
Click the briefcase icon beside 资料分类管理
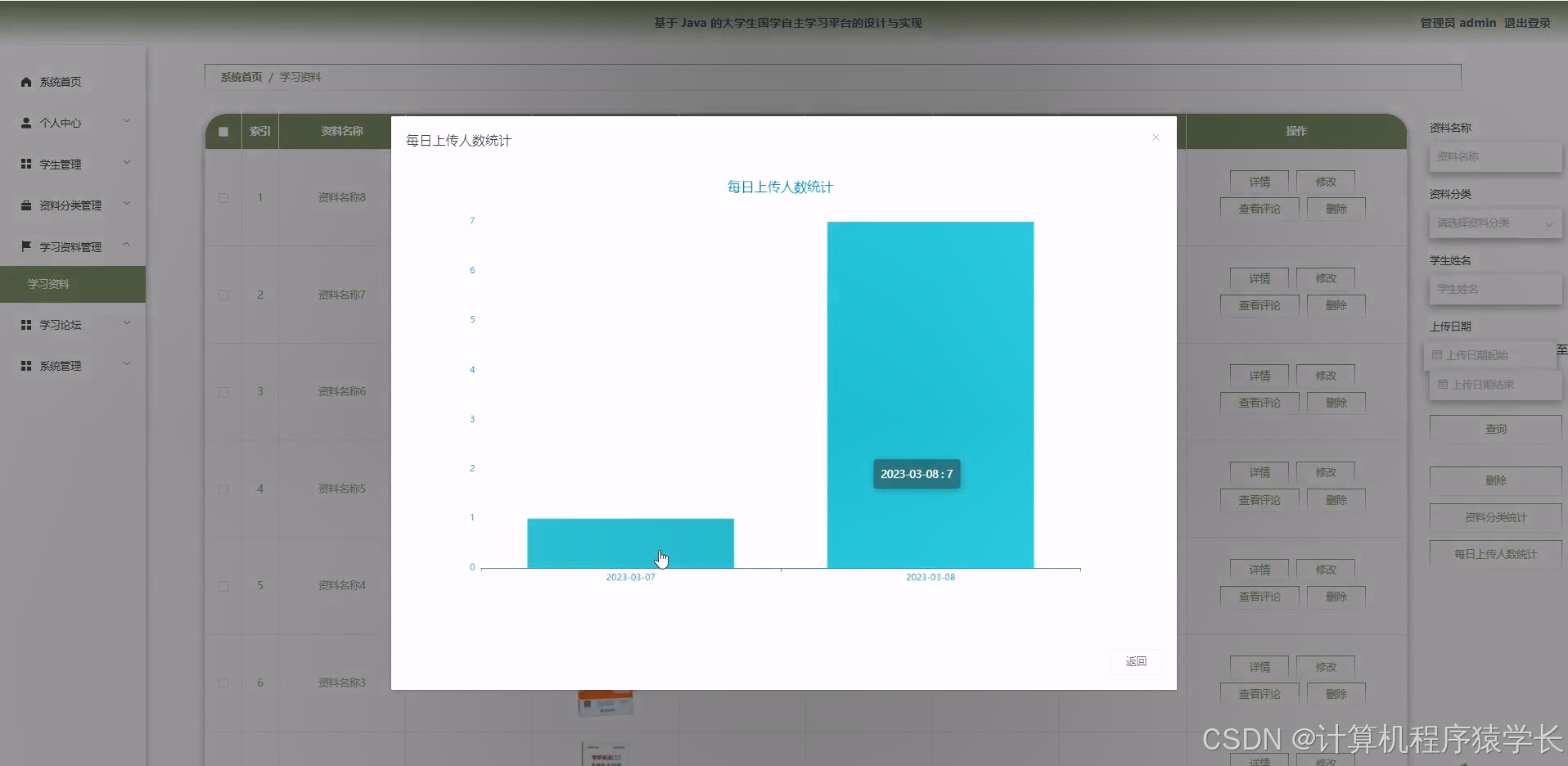[26, 205]
